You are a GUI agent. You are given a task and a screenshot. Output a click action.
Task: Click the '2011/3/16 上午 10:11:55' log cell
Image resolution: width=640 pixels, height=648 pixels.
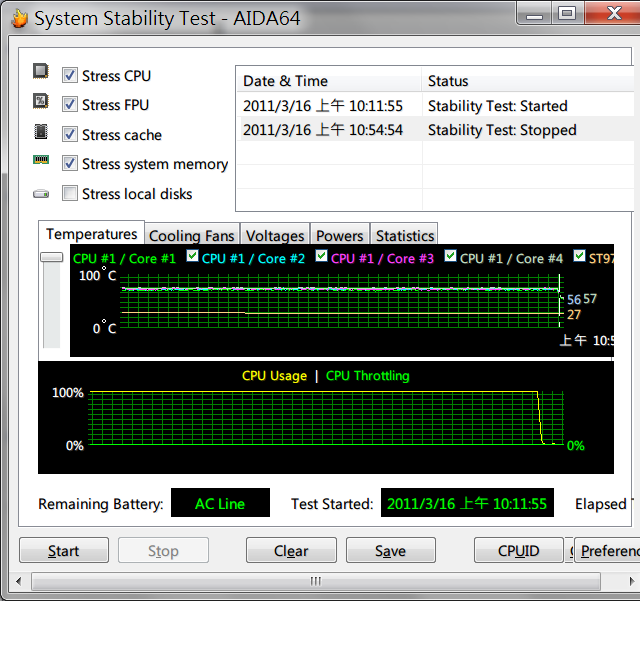tap(323, 106)
